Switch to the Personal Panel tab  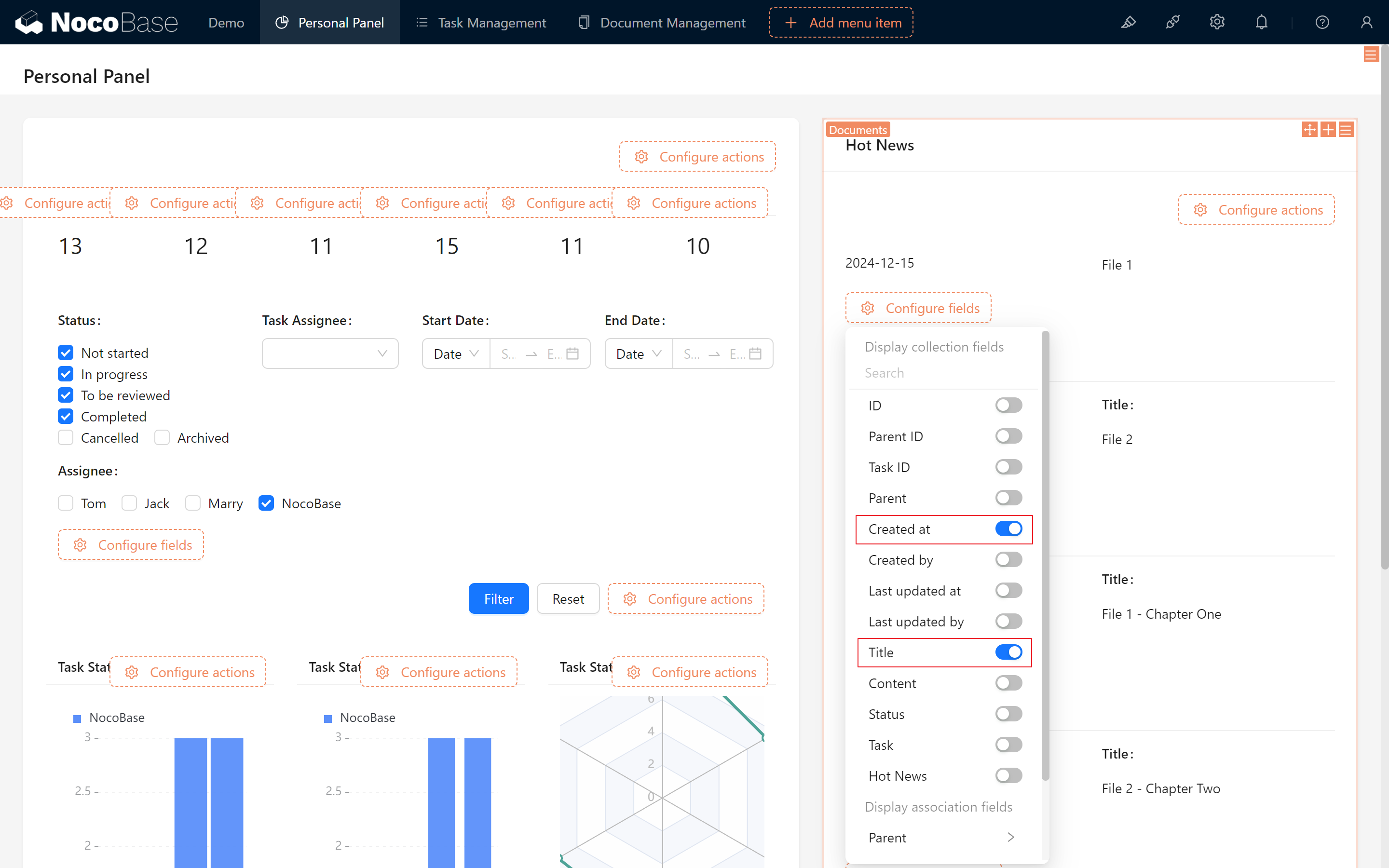click(x=330, y=22)
